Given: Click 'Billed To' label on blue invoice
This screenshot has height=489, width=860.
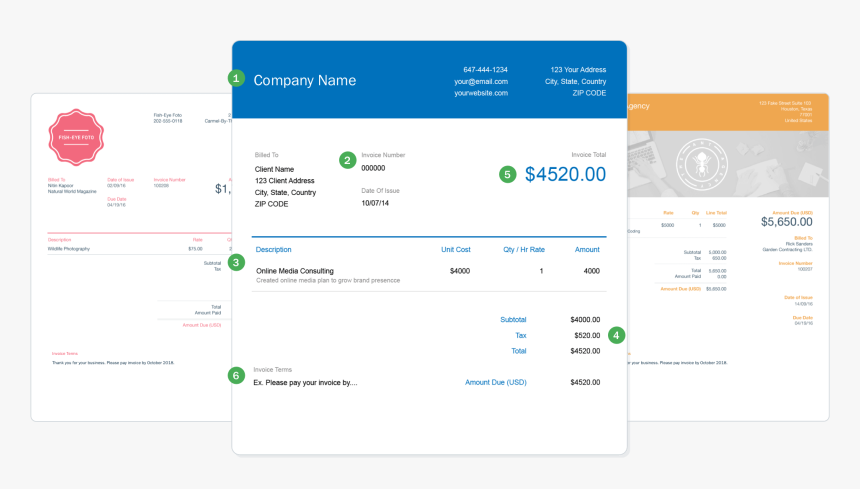Looking at the screenshot, I should (266, 155).
